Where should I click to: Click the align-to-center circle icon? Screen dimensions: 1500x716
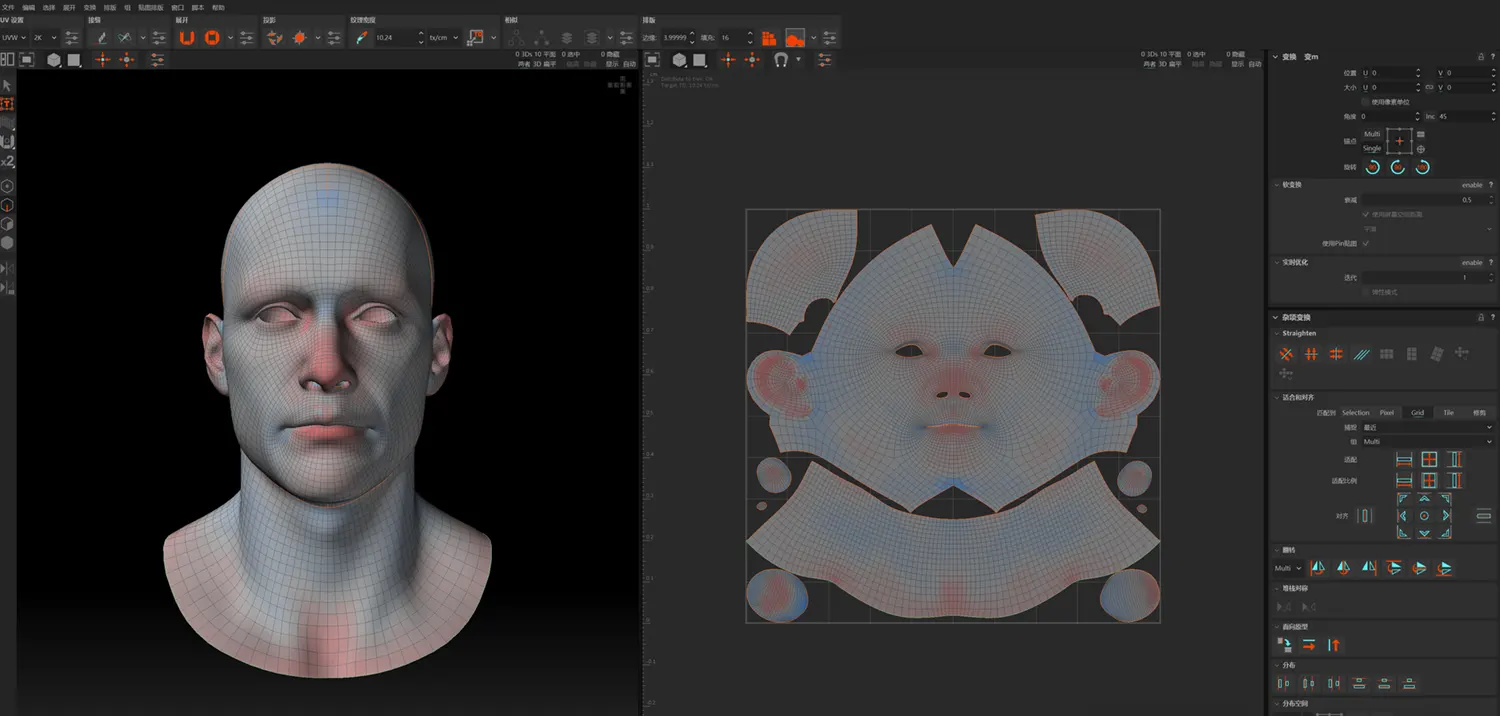[x=1424, y=516]
